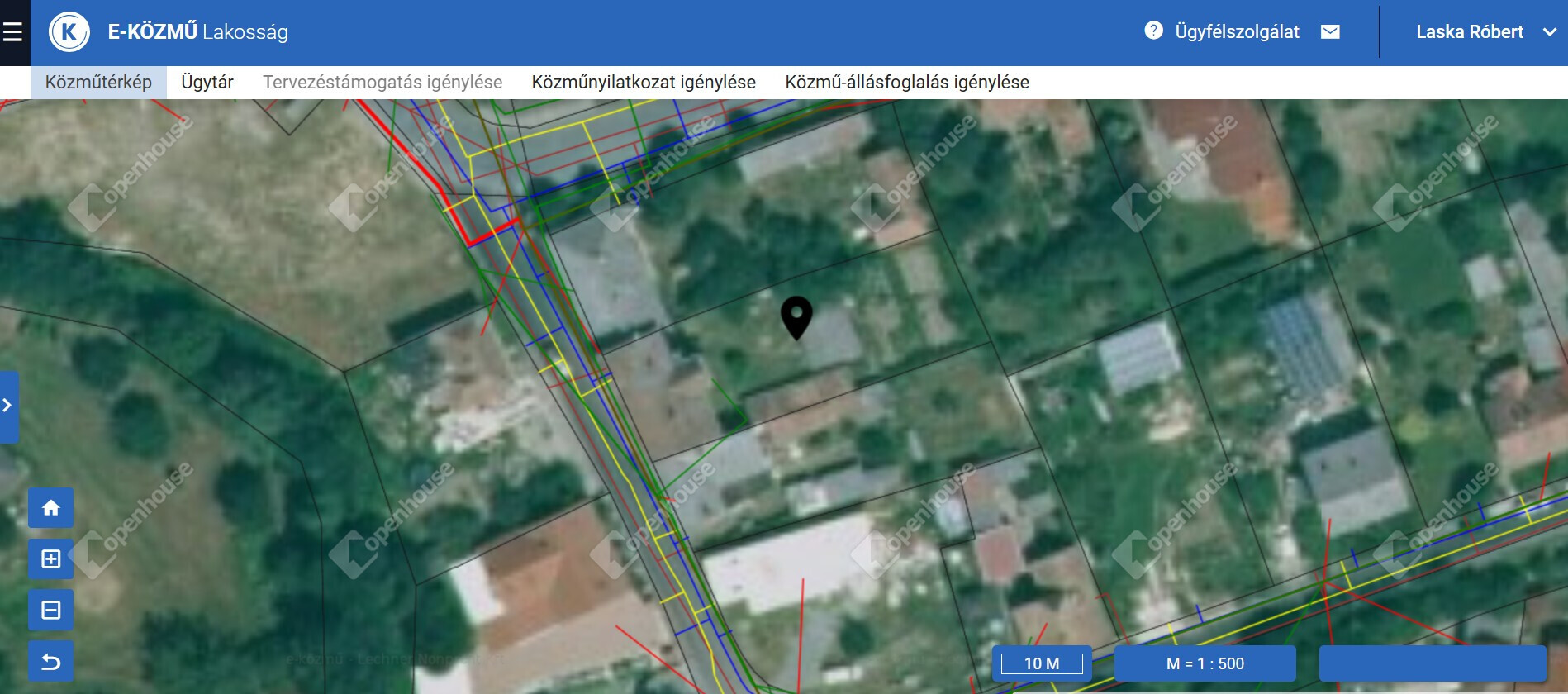The height and width of the screenshot is (694, 1568).
Task: Click the help question mark icon
Action: tap(1153, 31)
